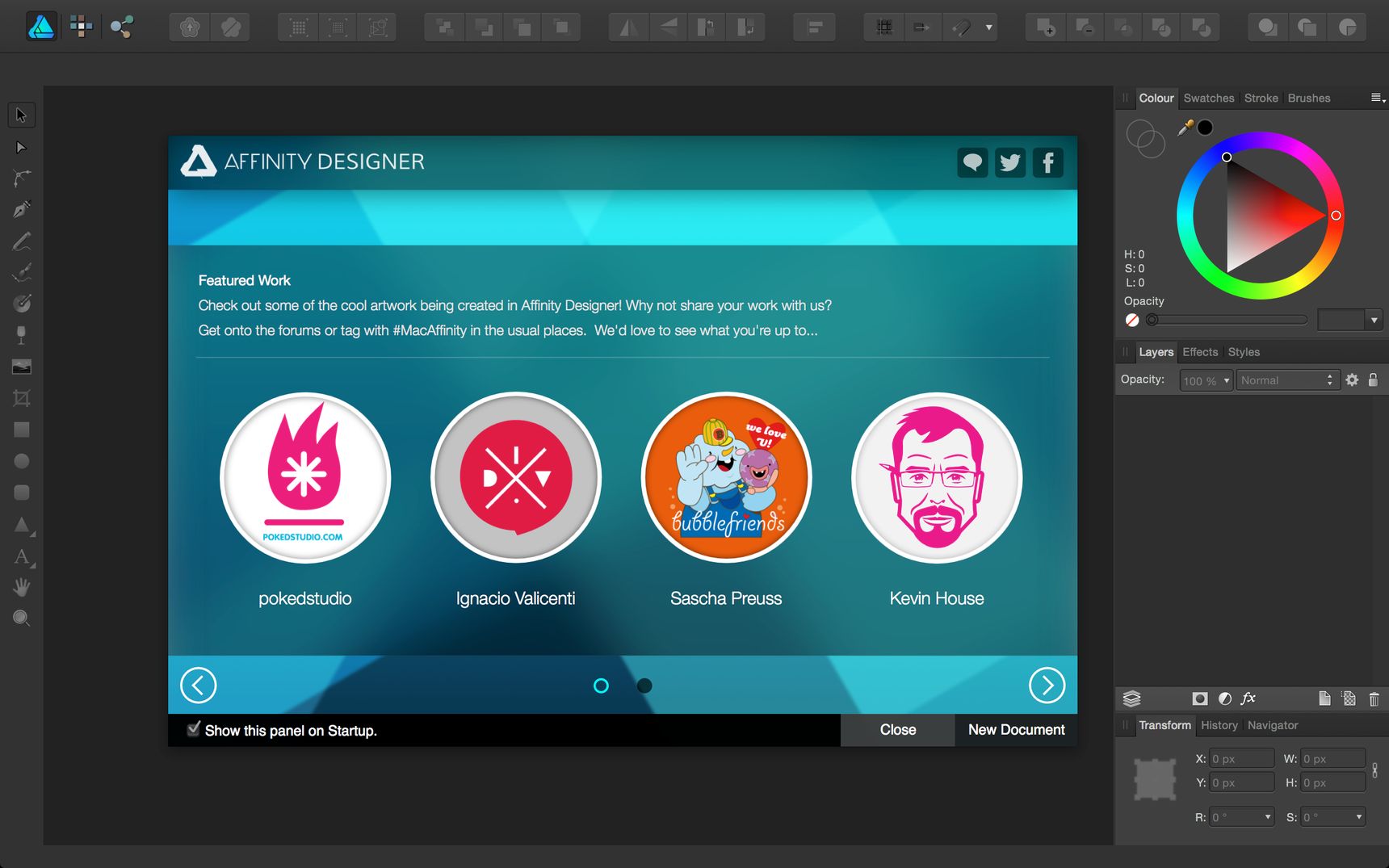This screenshot has height=868, width=1389.
Task: Select the second carousel page dot
Action: tap(644, 686)
